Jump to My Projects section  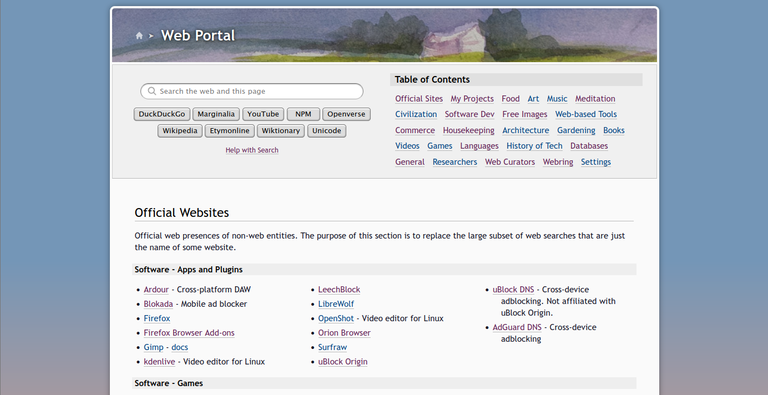pos(472,99)
